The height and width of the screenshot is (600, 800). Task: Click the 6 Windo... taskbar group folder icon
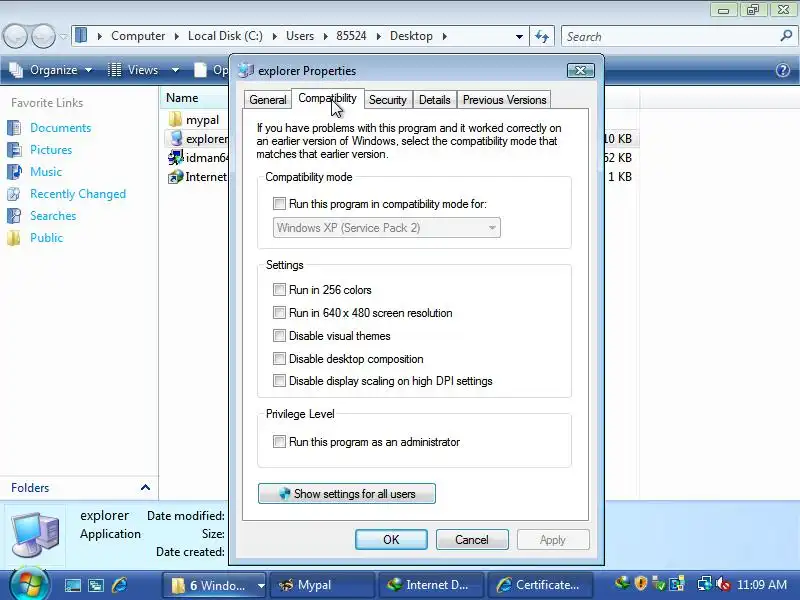tap(178, 585)
